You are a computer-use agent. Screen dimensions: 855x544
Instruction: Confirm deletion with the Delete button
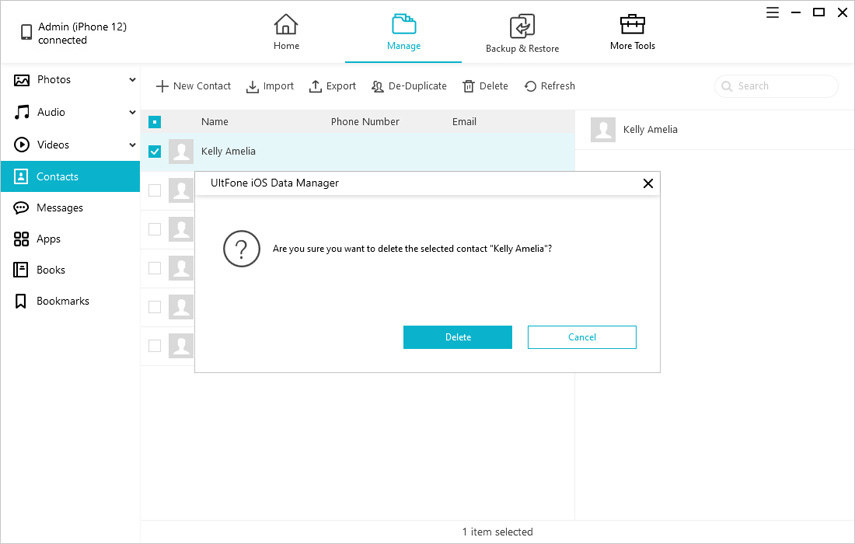[457, 337]
